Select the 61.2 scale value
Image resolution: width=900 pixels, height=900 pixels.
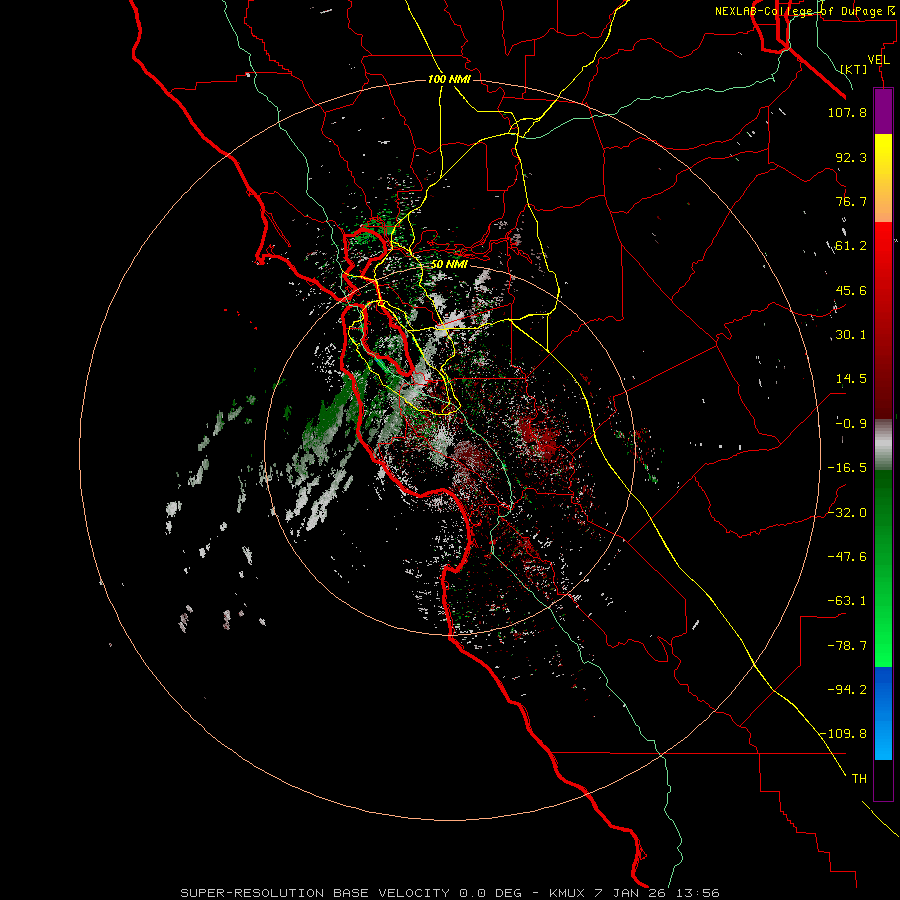coord(851,246)
